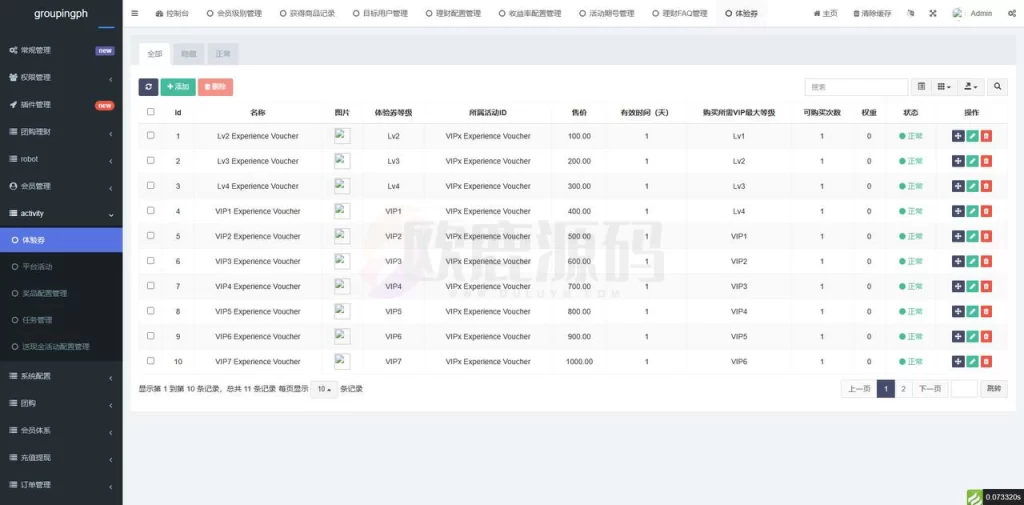Go to 主页 home link
The width and height of the screenshot is (1024, 505).
click(825, 13)
